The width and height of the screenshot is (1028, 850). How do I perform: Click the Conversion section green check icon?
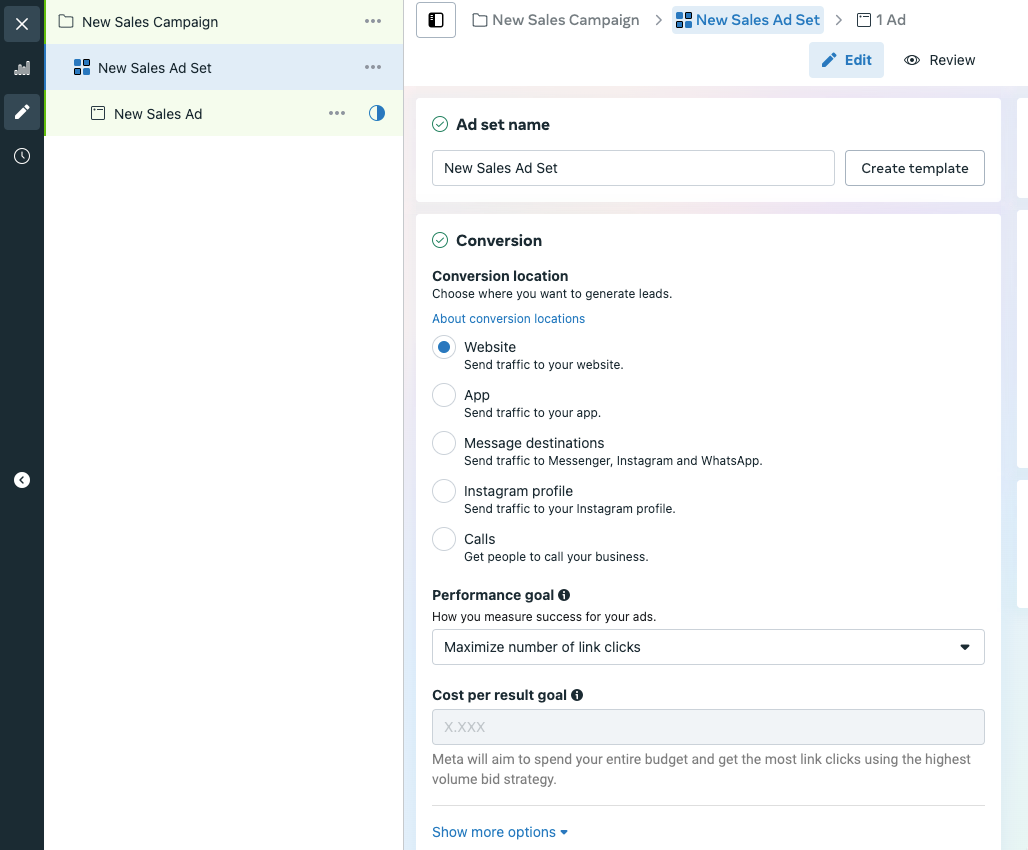[x=440, y=240]
